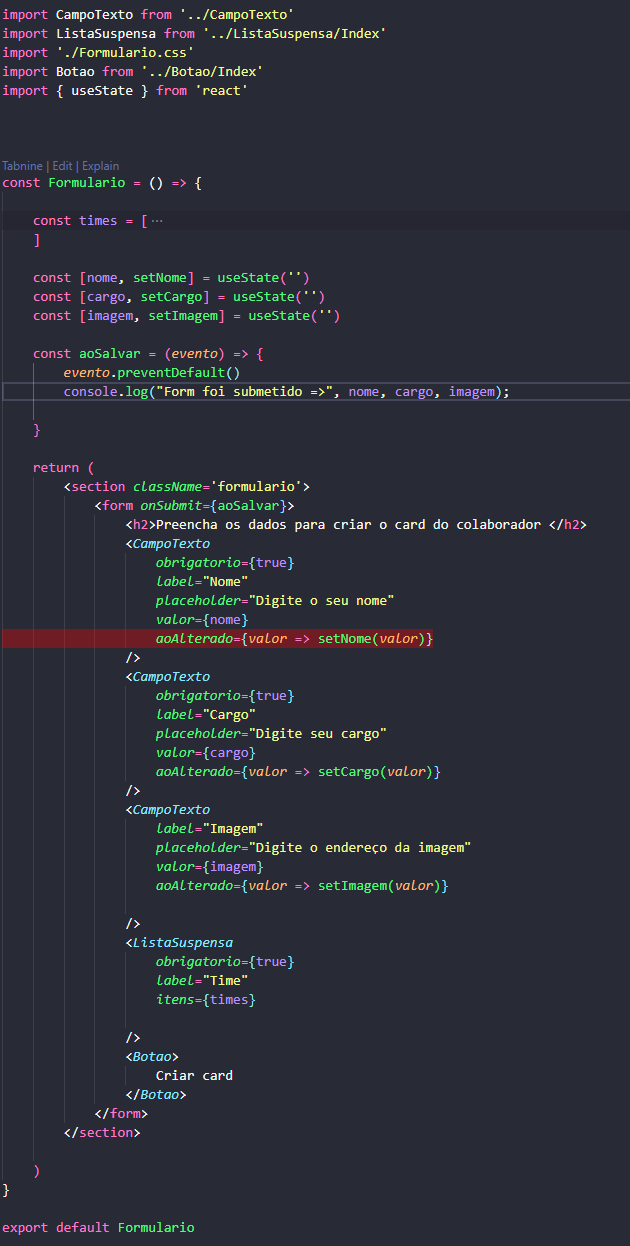Click setCargo(valor) in the aoAlterado line
The height and width of the screenshot is (1246, 630).
point(375,772)
